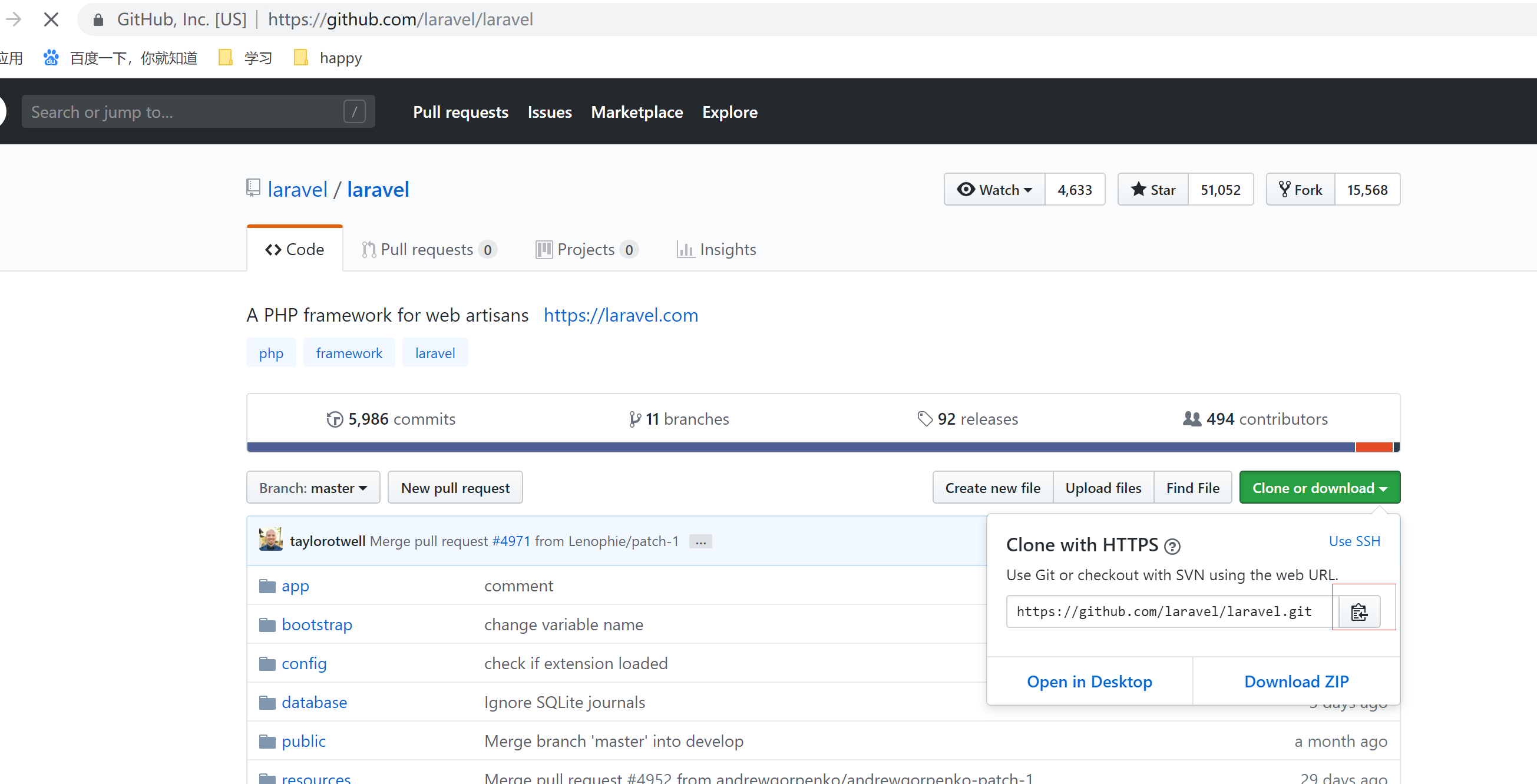1537x784 pixels.
Task: Click the database folder icon
Action: click(267, 702)
